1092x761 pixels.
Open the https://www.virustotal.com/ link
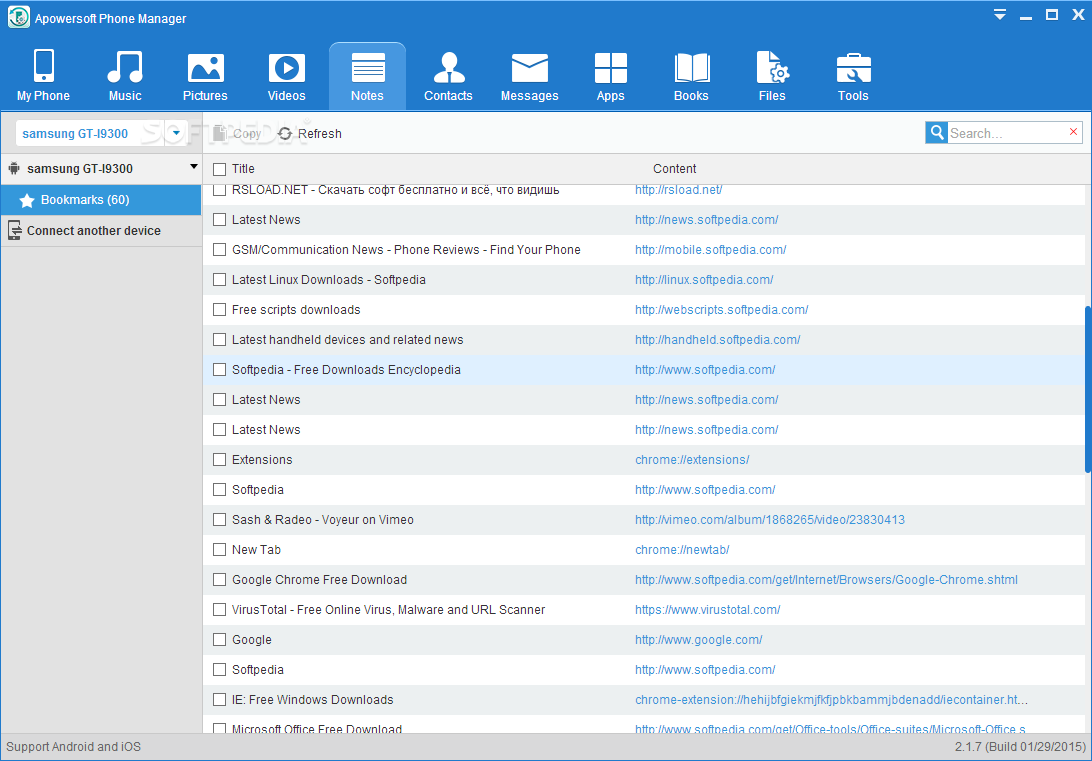pyautogui.click(x=708, y=609)
